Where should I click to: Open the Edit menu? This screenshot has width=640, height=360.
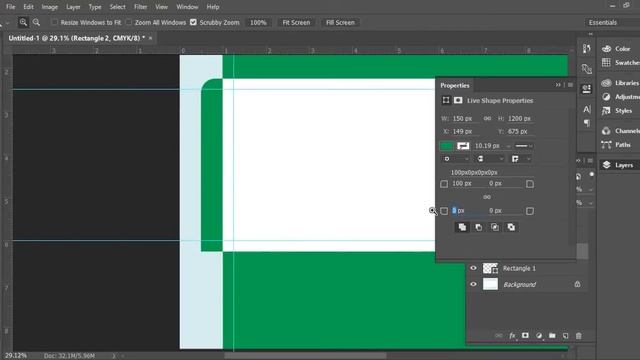coord(28,7)
